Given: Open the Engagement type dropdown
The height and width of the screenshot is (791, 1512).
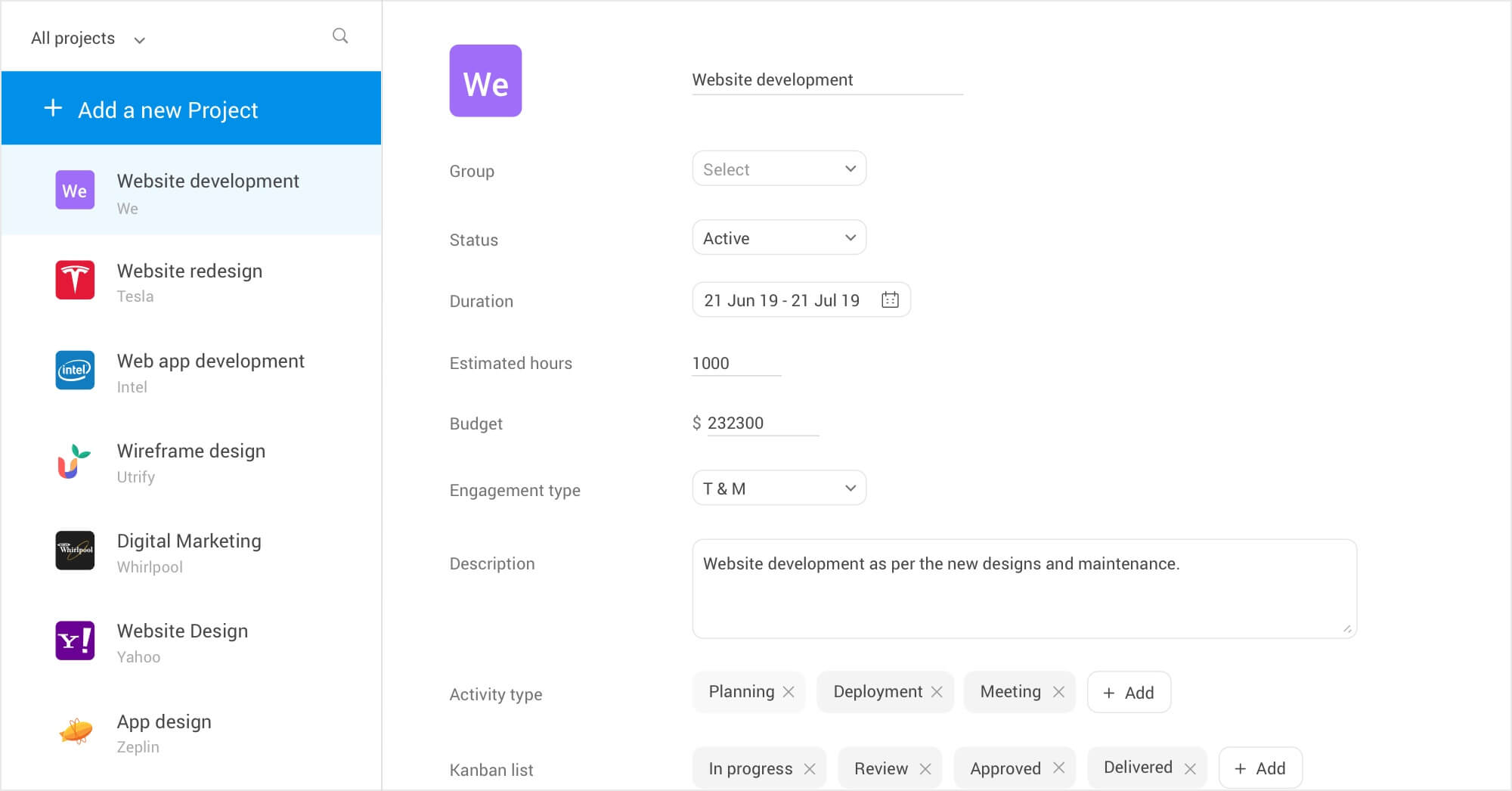Looking at the screenshot, I should pos(779,488).
